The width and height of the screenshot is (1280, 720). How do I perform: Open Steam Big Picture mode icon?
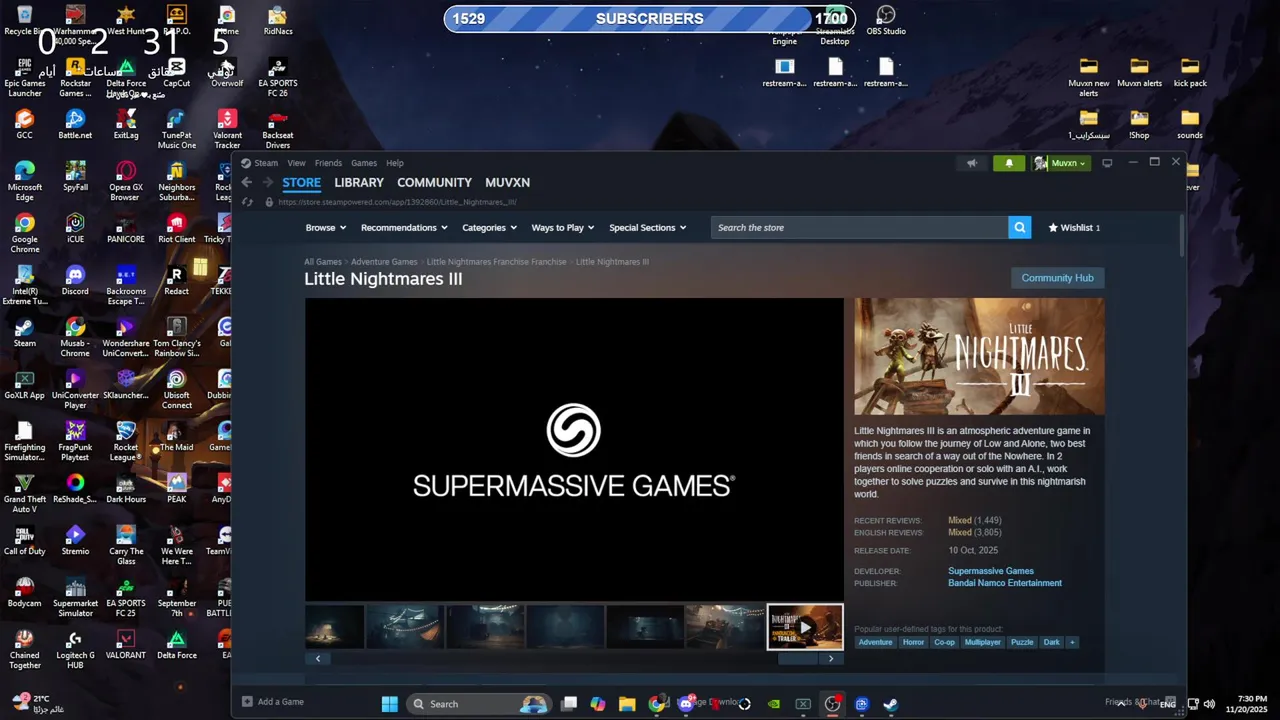1107,163
